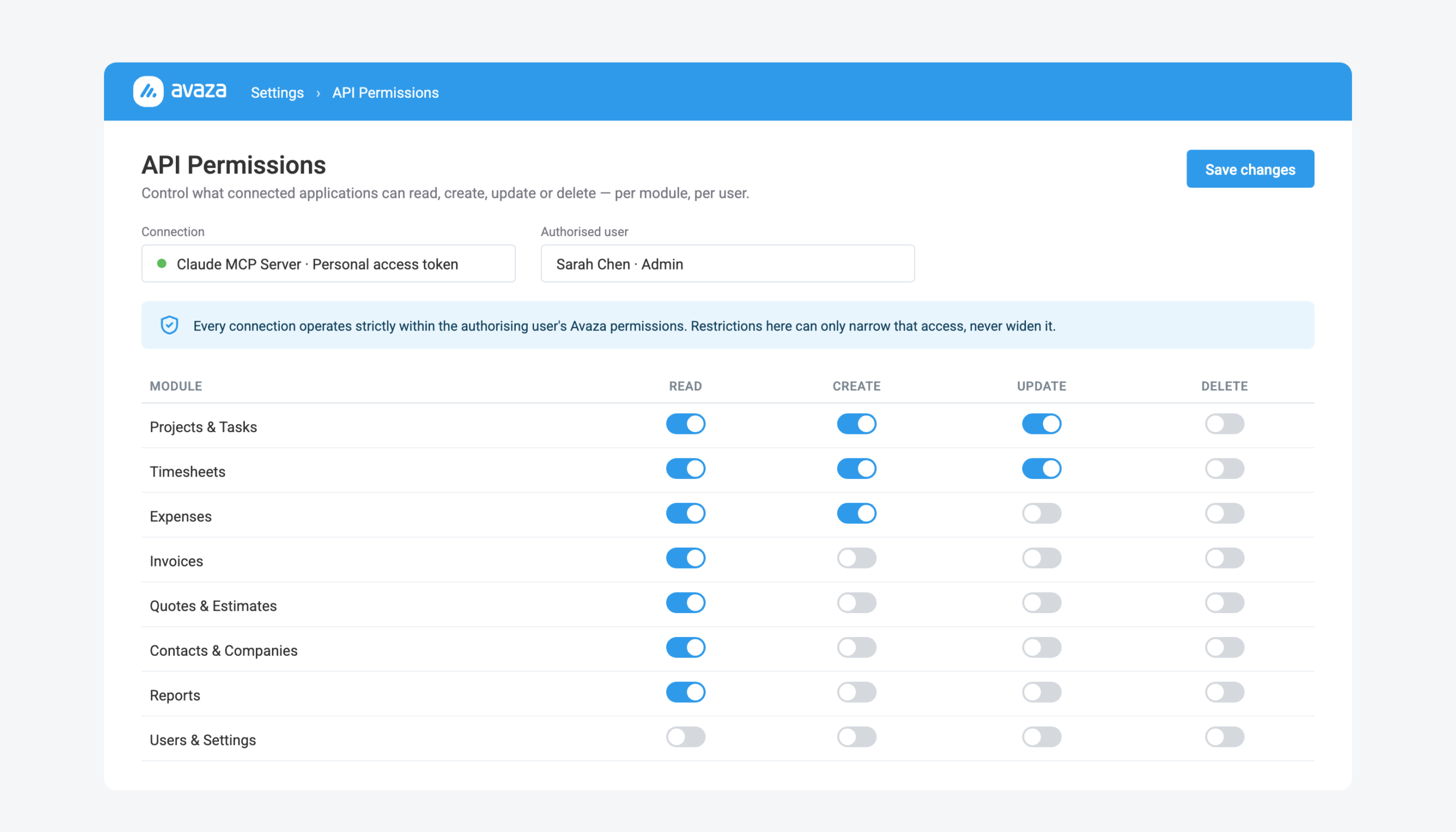The width and height of the screenshot is (1456, 832).
Task: Enable Update for Expenses
Action: pos(1041,513)
